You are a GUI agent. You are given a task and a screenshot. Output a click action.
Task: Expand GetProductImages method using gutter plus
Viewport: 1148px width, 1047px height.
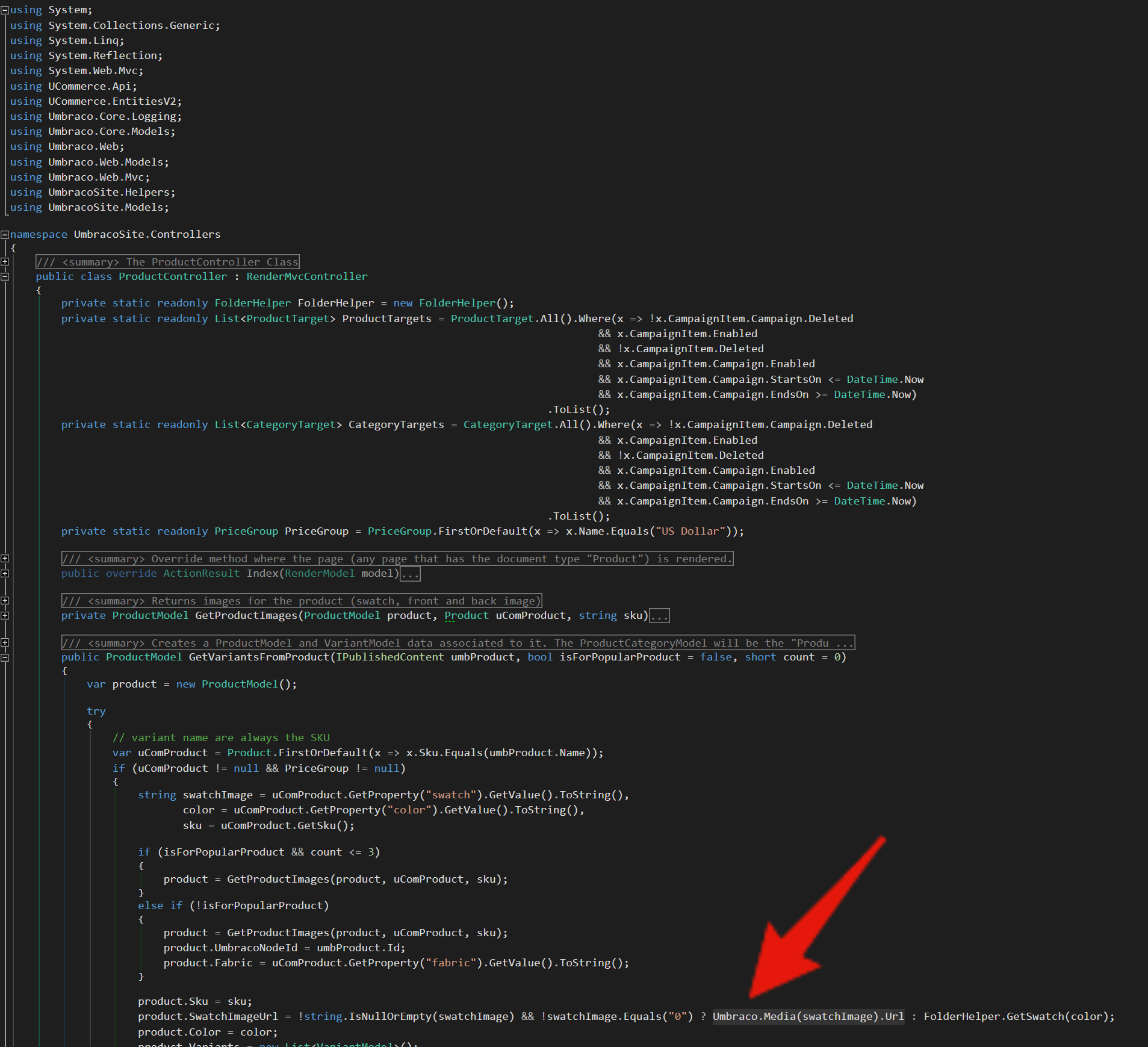(x=5, y=616)
